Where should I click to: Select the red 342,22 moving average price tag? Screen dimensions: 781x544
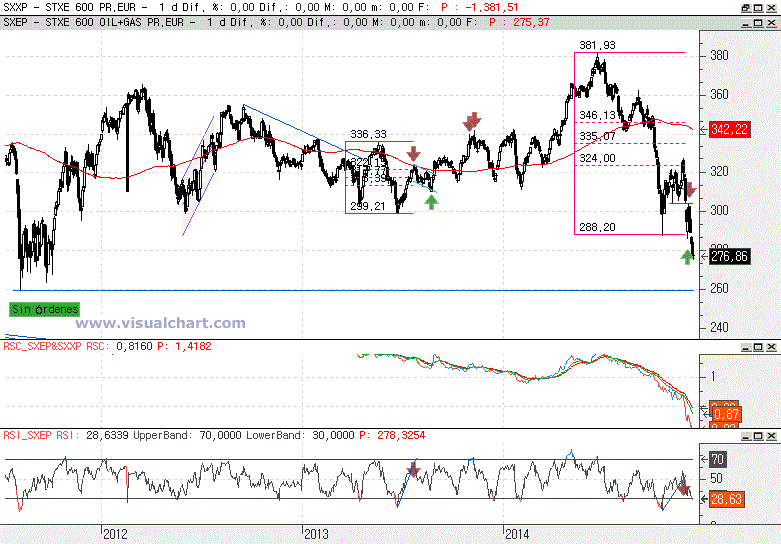729,130
